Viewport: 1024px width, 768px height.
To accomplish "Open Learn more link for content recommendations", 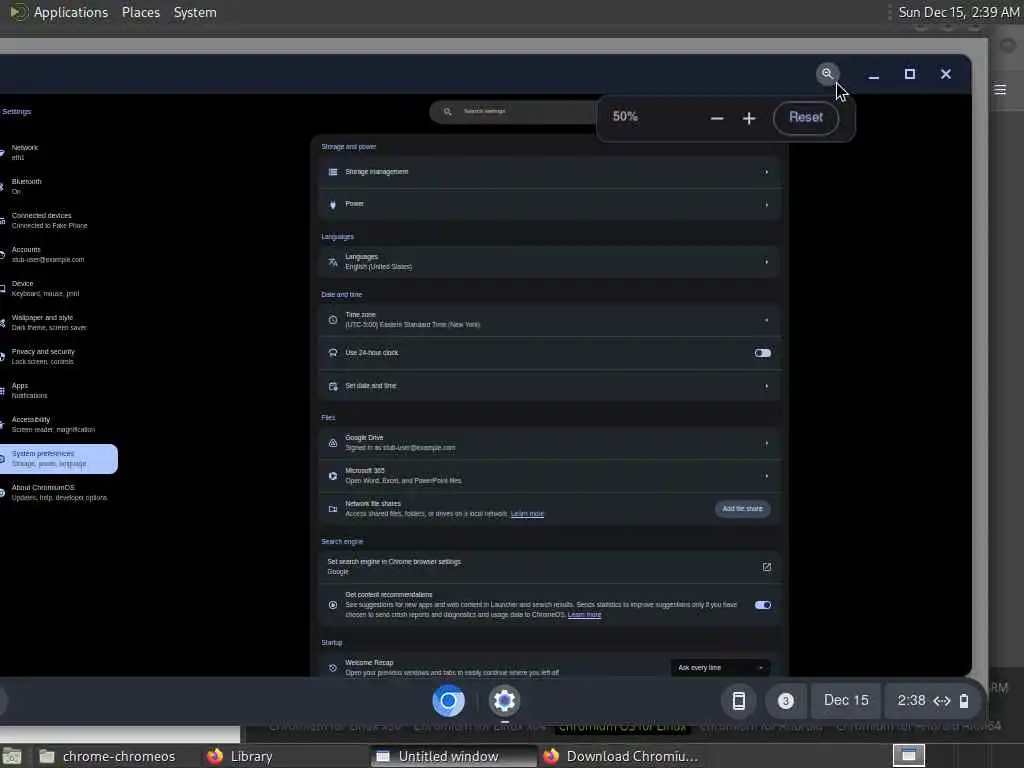I will (x=584, y=615).
